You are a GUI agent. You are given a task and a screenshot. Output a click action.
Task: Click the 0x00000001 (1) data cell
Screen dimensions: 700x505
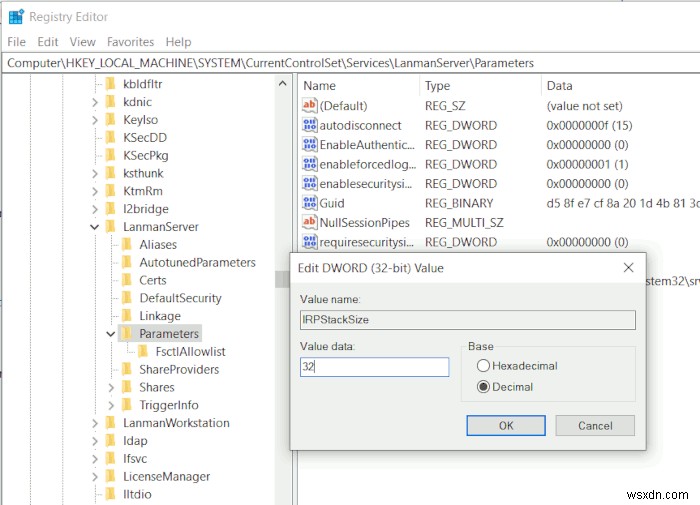(x=587, y=164)
